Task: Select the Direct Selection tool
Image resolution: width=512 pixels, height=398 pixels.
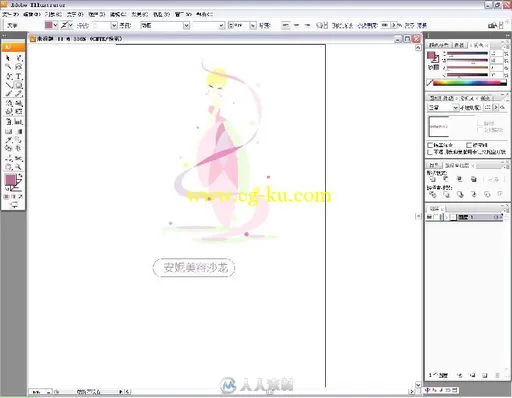Action: (x=19, y=58)
